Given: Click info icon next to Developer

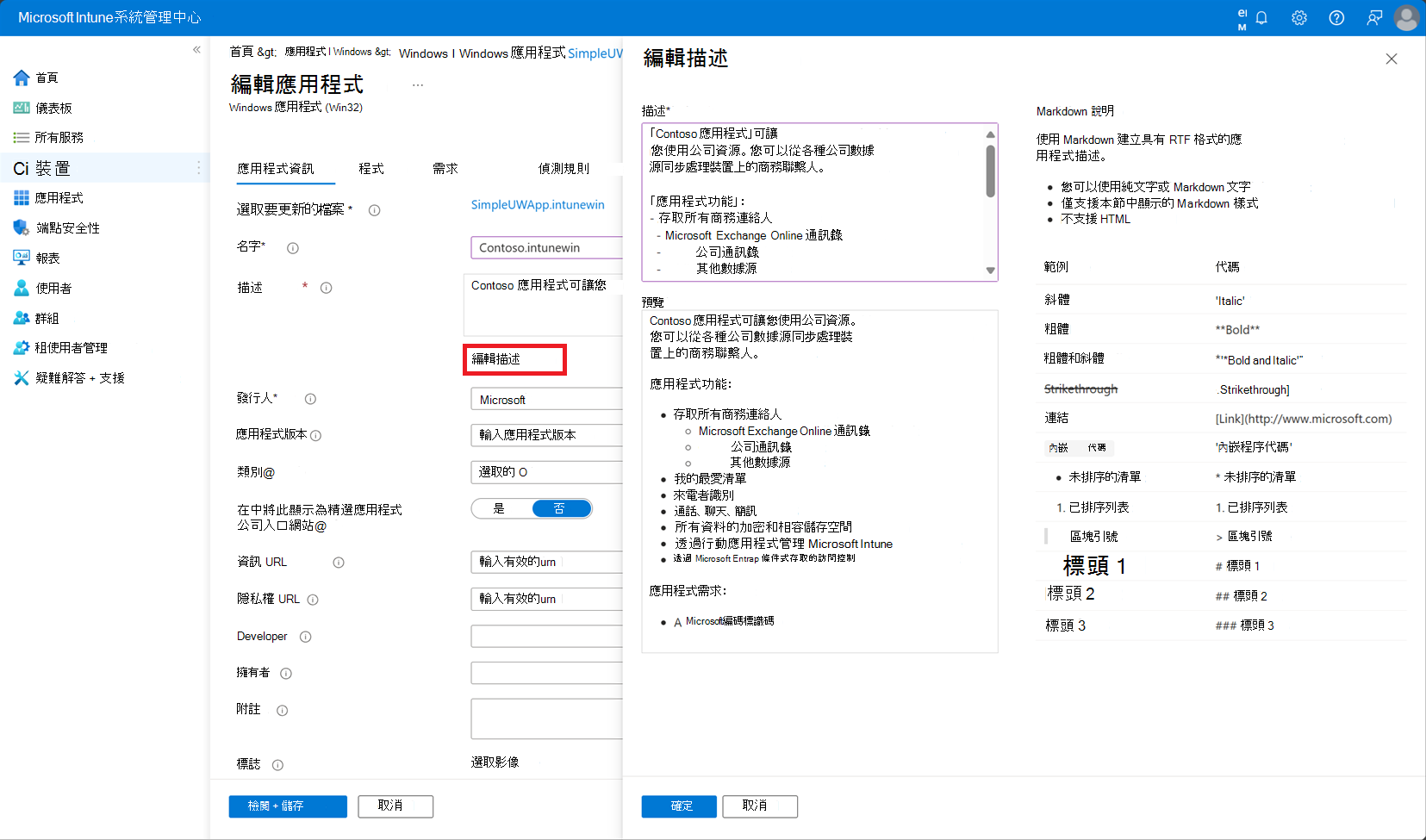Looking at the screenshot, I should (x=305, y=637).
